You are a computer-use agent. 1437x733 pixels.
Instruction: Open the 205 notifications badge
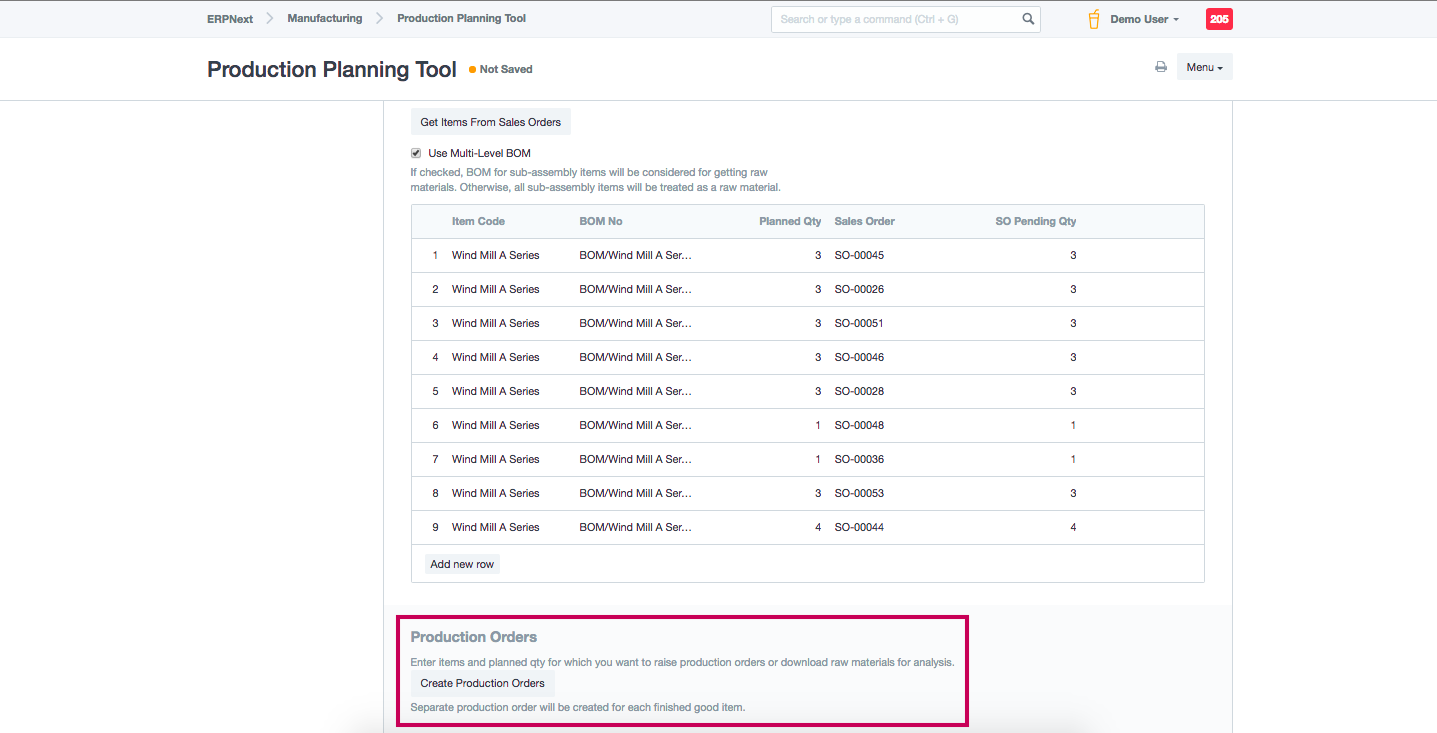pyautogui.click(x=1219, y=19)
